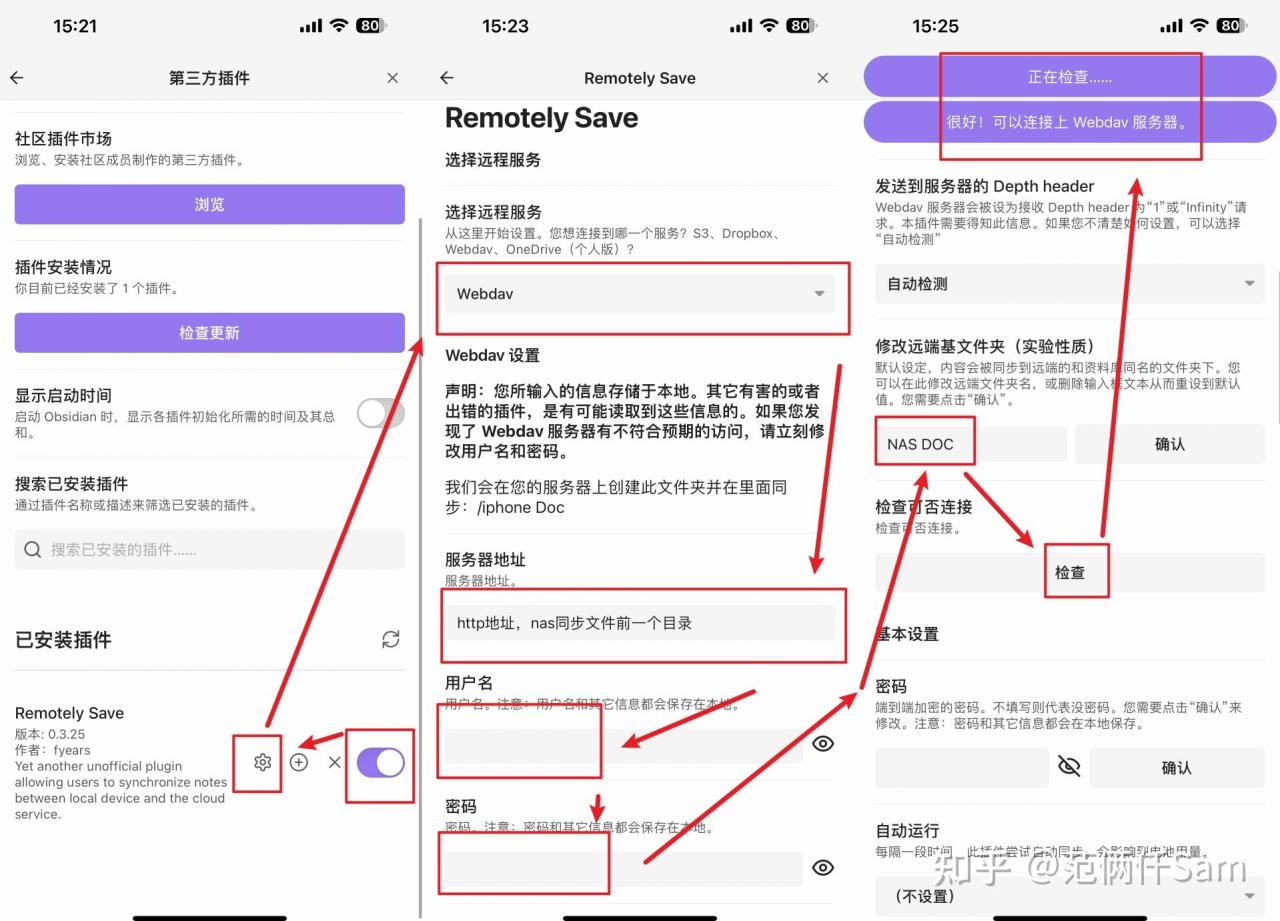Close the Remotely Save settings panel
1280x921 pixels.
[823, 78]
